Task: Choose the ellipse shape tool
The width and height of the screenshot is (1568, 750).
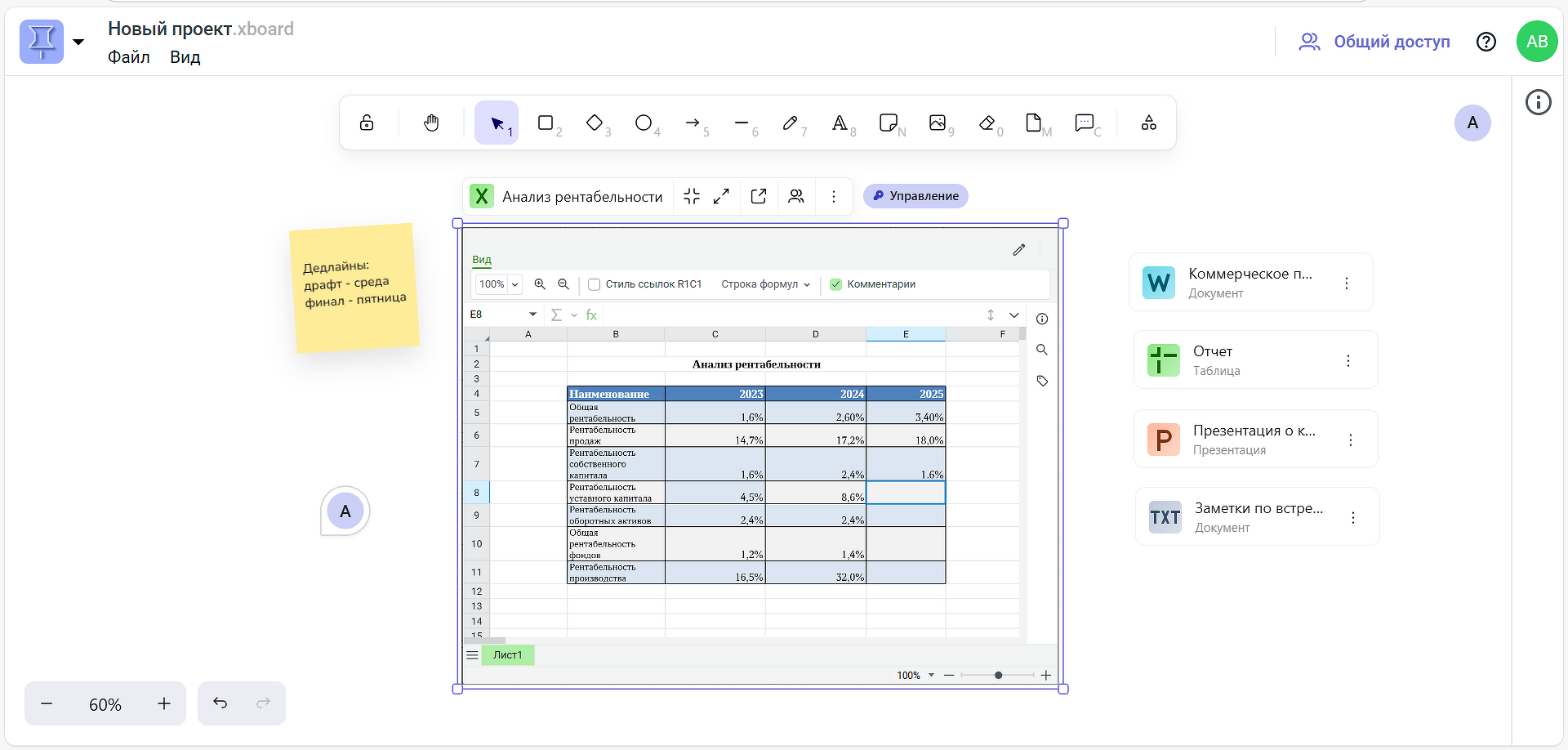Action: (x=644, y=123)
